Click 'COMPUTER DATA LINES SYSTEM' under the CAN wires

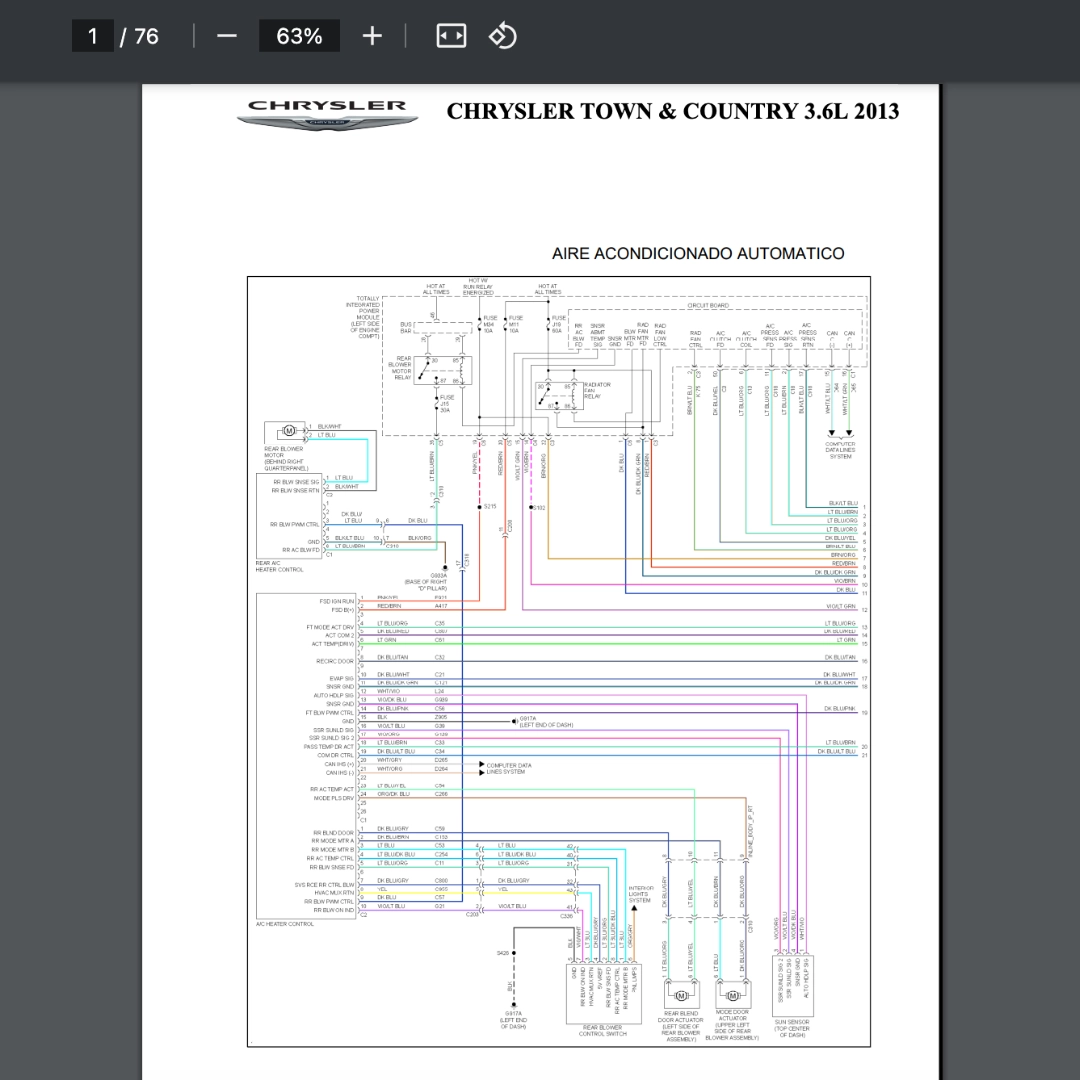point(840,450)
